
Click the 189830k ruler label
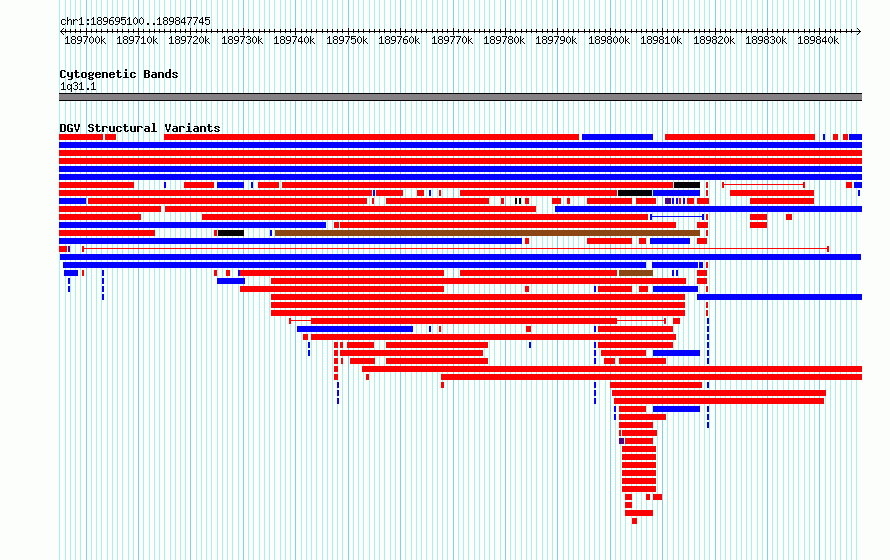pyautogui.click(x=766, y=40)
